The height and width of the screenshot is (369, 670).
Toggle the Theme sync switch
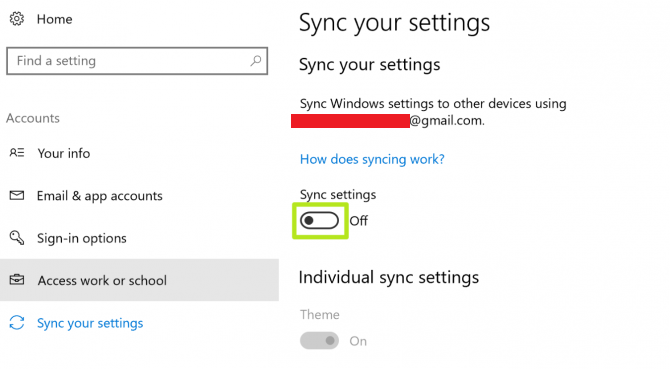click(319, 341)
